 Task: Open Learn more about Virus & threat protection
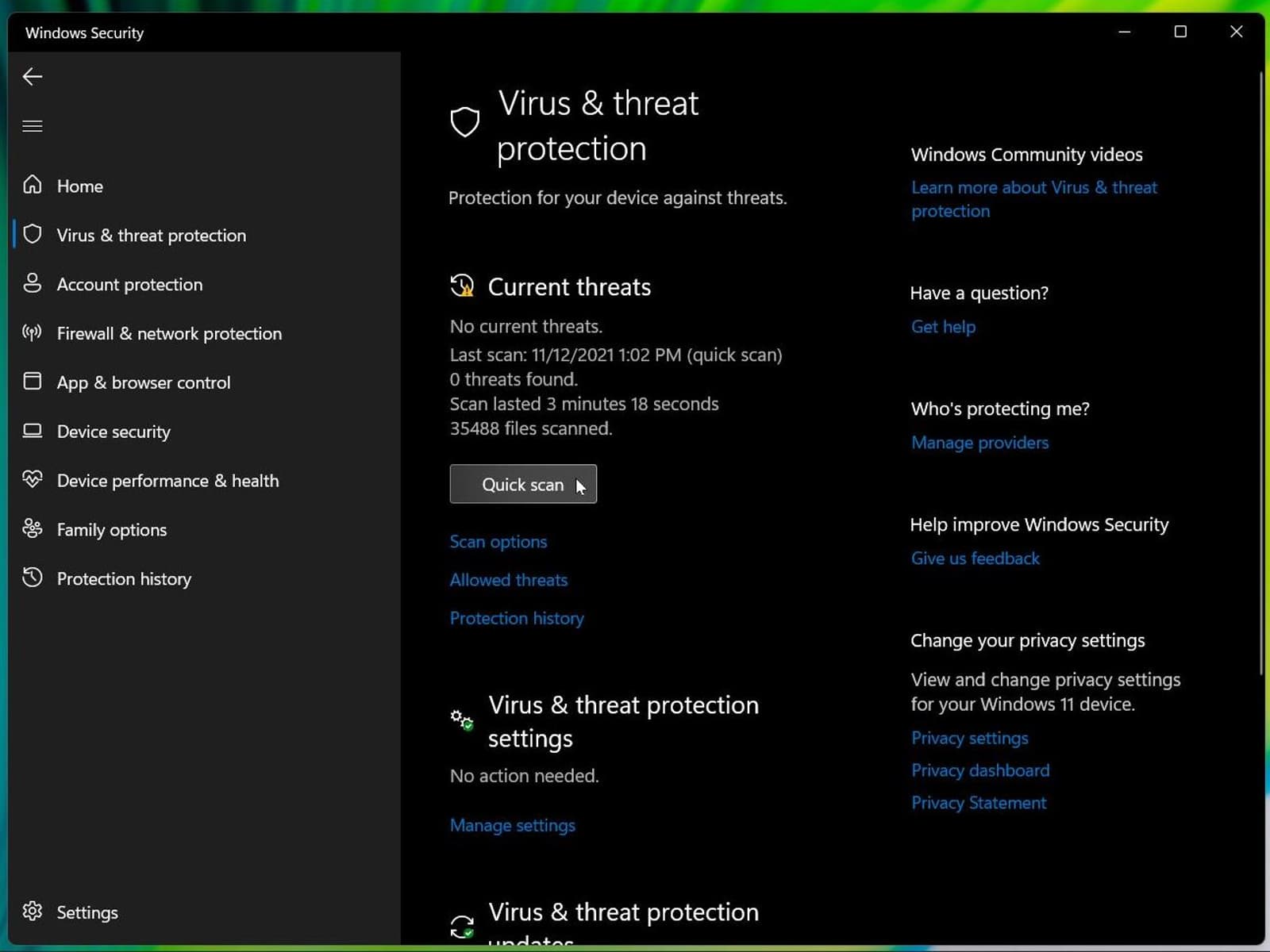[x=1034, y=199]
